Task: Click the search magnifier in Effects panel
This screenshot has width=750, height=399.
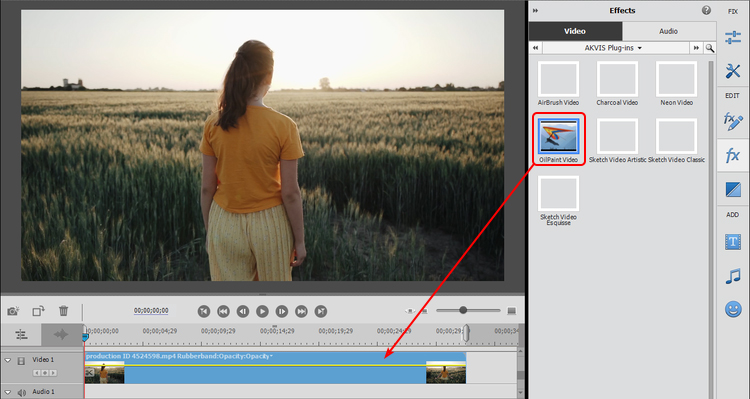Action: (x=710, y=48)
